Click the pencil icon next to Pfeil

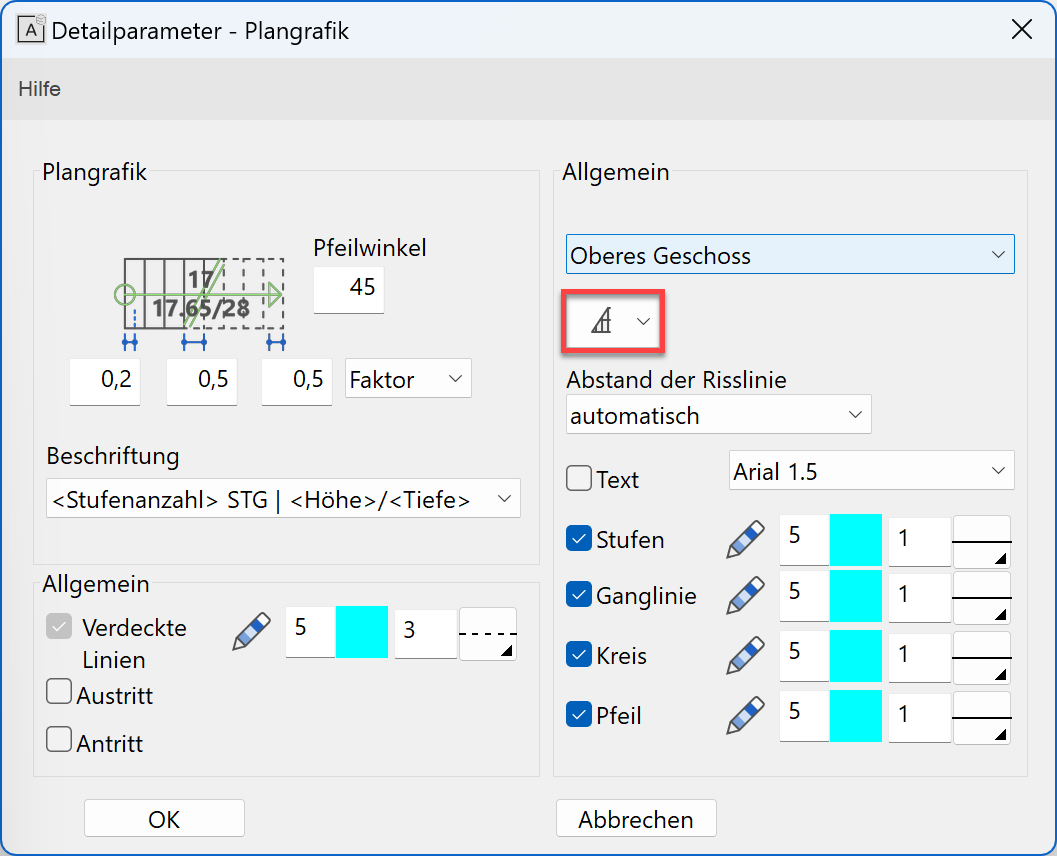click(744, 714)
